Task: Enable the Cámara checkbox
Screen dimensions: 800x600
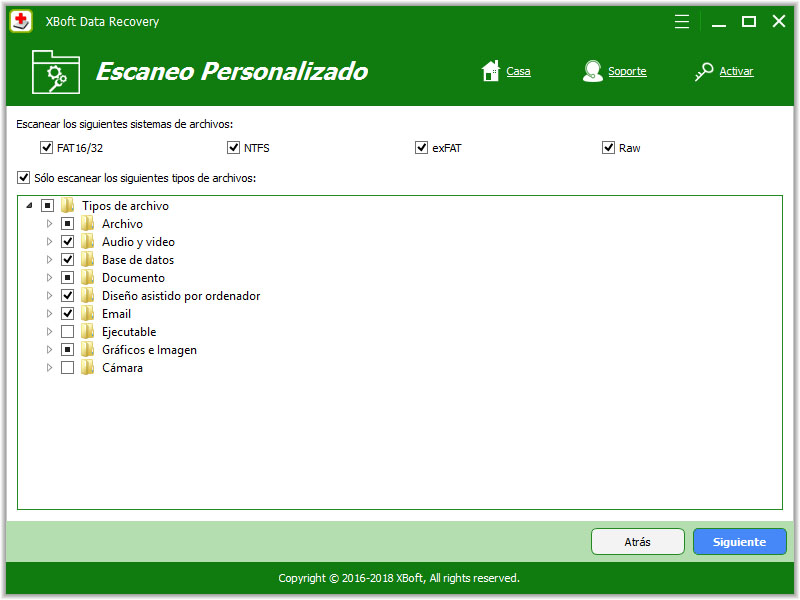Action: (x=67, y=367)
